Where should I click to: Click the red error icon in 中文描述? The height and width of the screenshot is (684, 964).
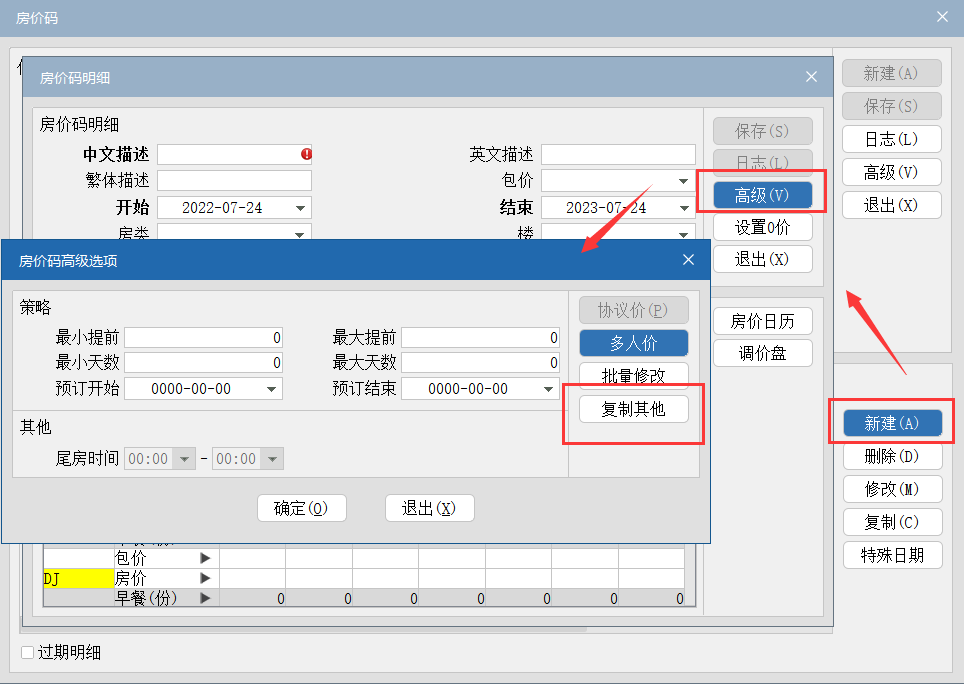pos(306,154)
